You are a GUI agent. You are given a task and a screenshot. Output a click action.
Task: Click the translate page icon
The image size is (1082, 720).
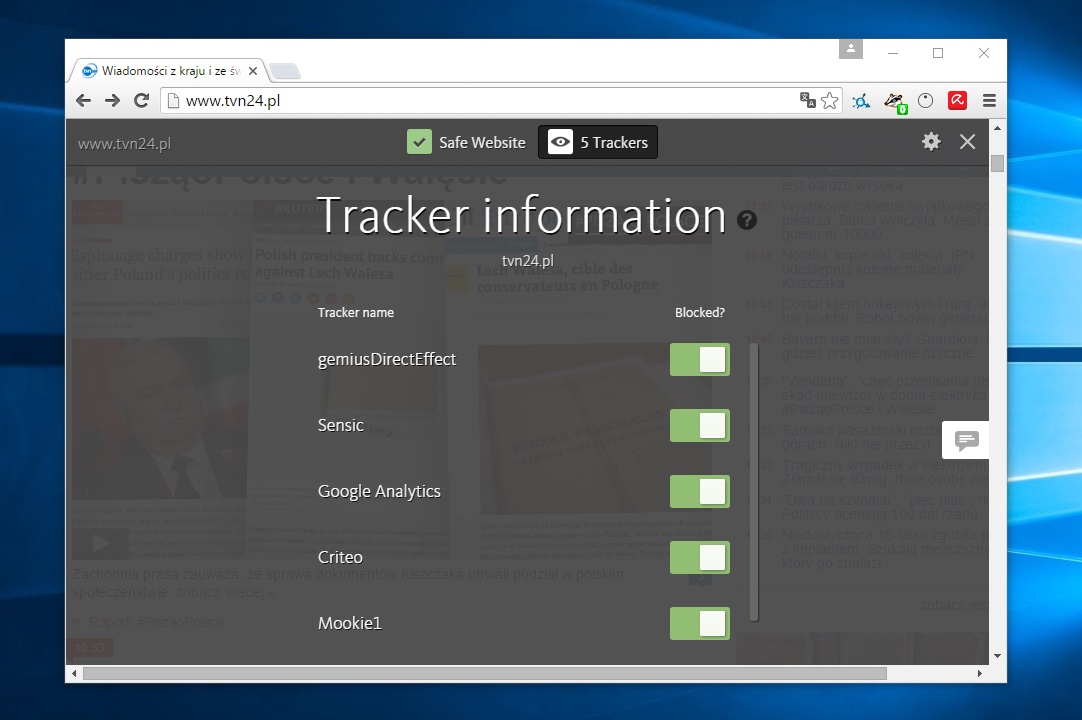[x=807, y=100]
